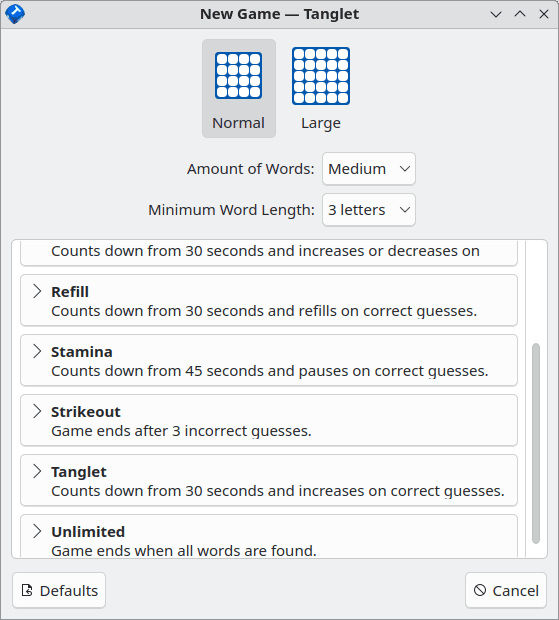Click the timer list vertical scrollbar
559x620 pixels.
pyautogui.click(x=536, y=444)
